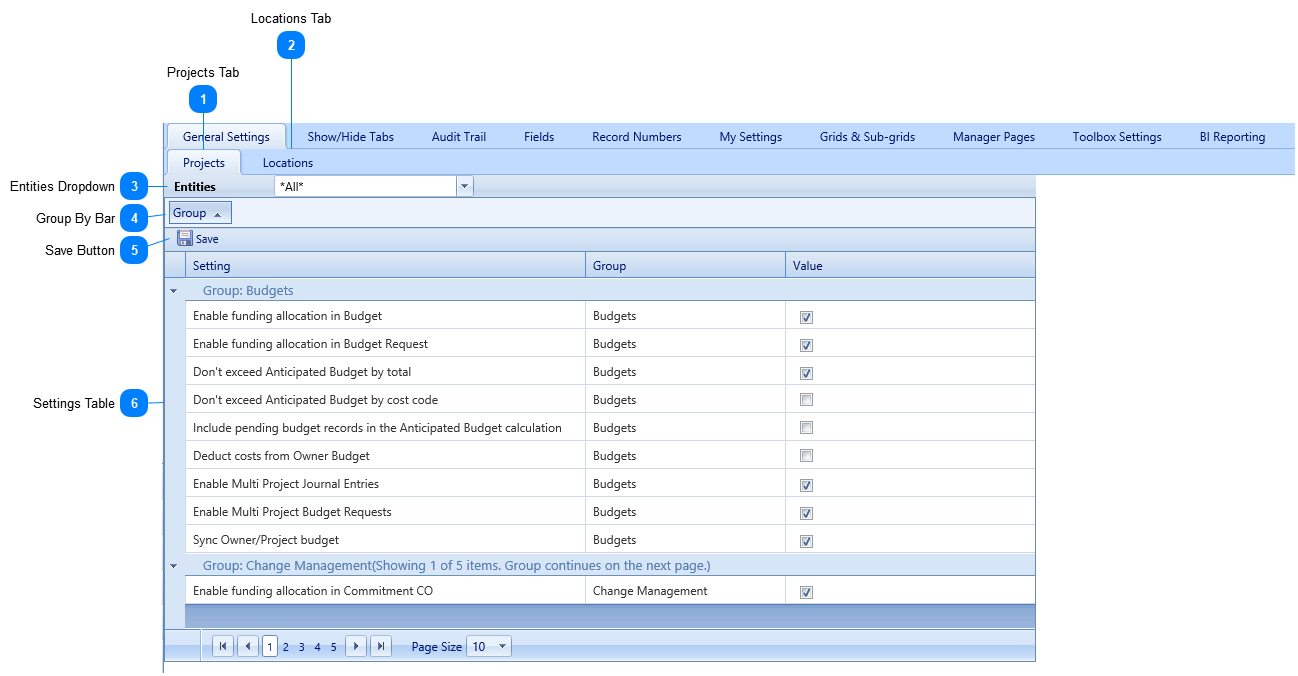Toggle Enable funding allocation in Budget checkbox
This screenshot has width=1298, height=676.
pyautogui.click(x=807, y=317)
